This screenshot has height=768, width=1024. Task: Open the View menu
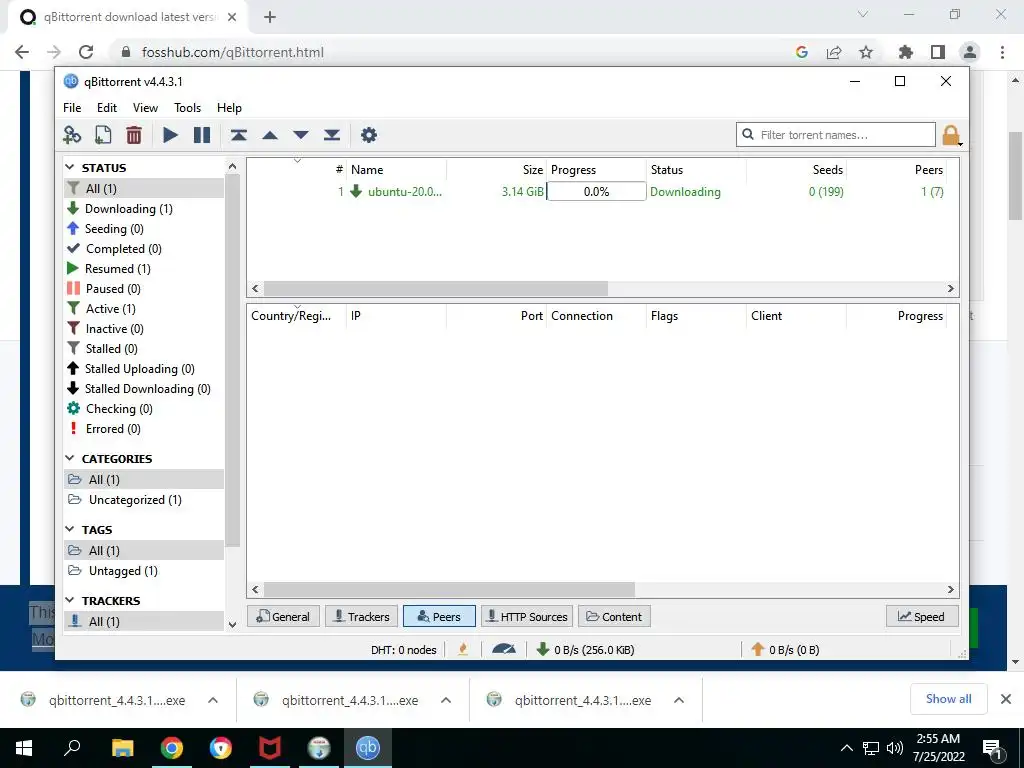click(x=145, y=108)
